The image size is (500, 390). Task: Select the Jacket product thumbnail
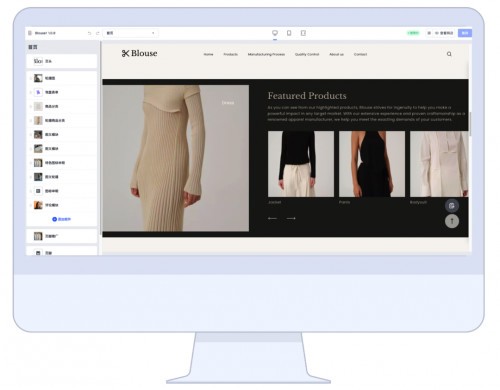pos(301,164)
